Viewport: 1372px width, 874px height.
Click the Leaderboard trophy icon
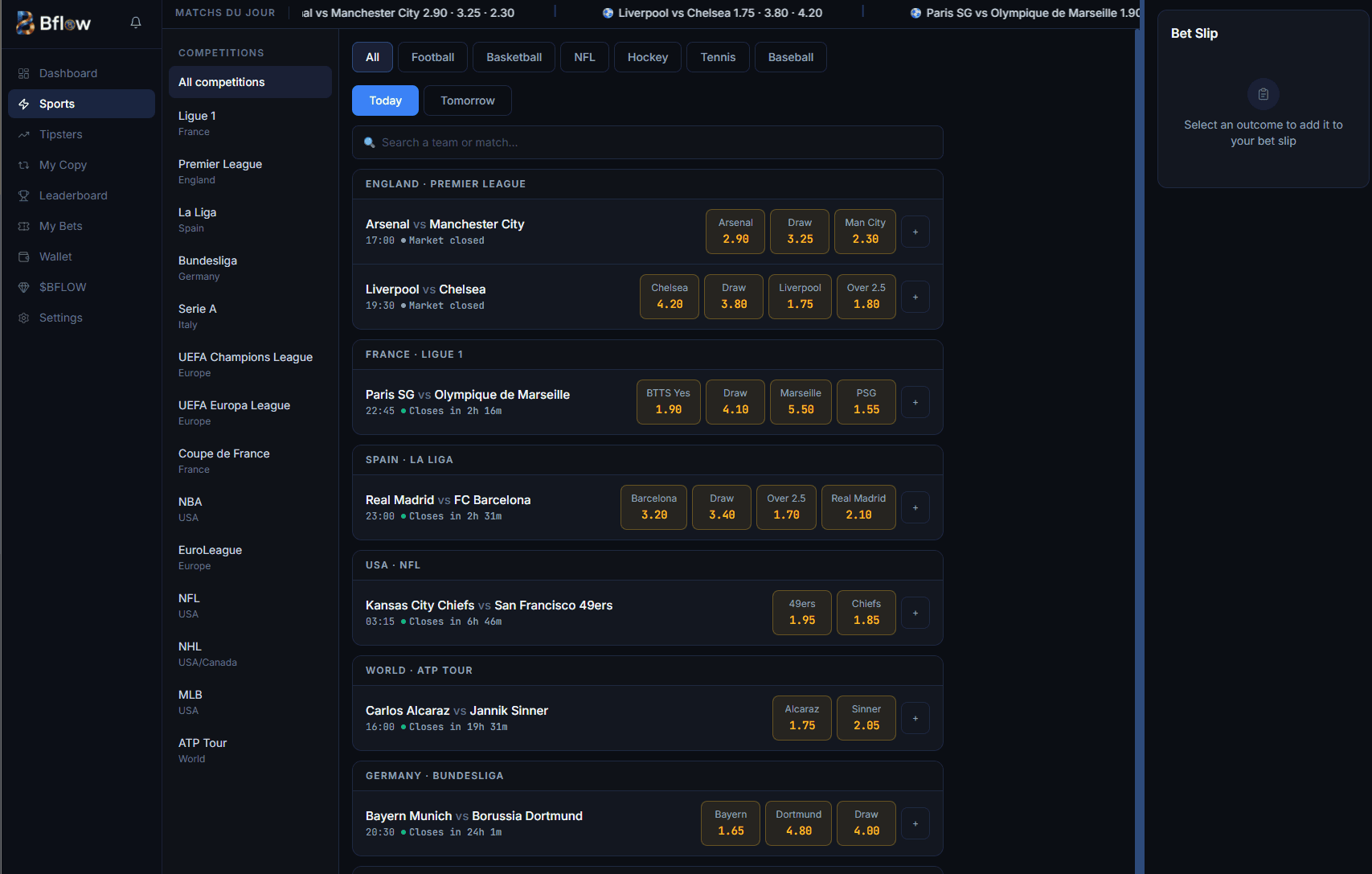23,195
